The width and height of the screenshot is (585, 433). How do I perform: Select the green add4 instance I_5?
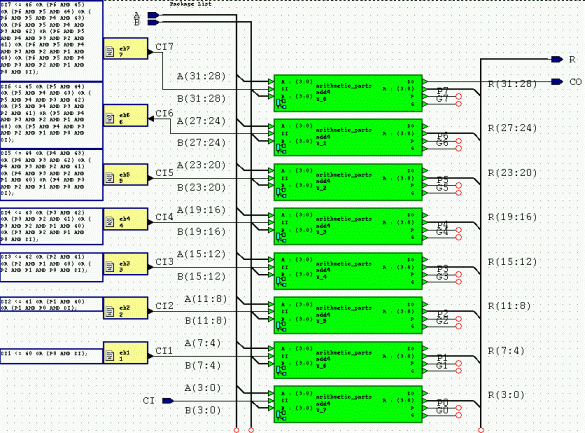348,315
